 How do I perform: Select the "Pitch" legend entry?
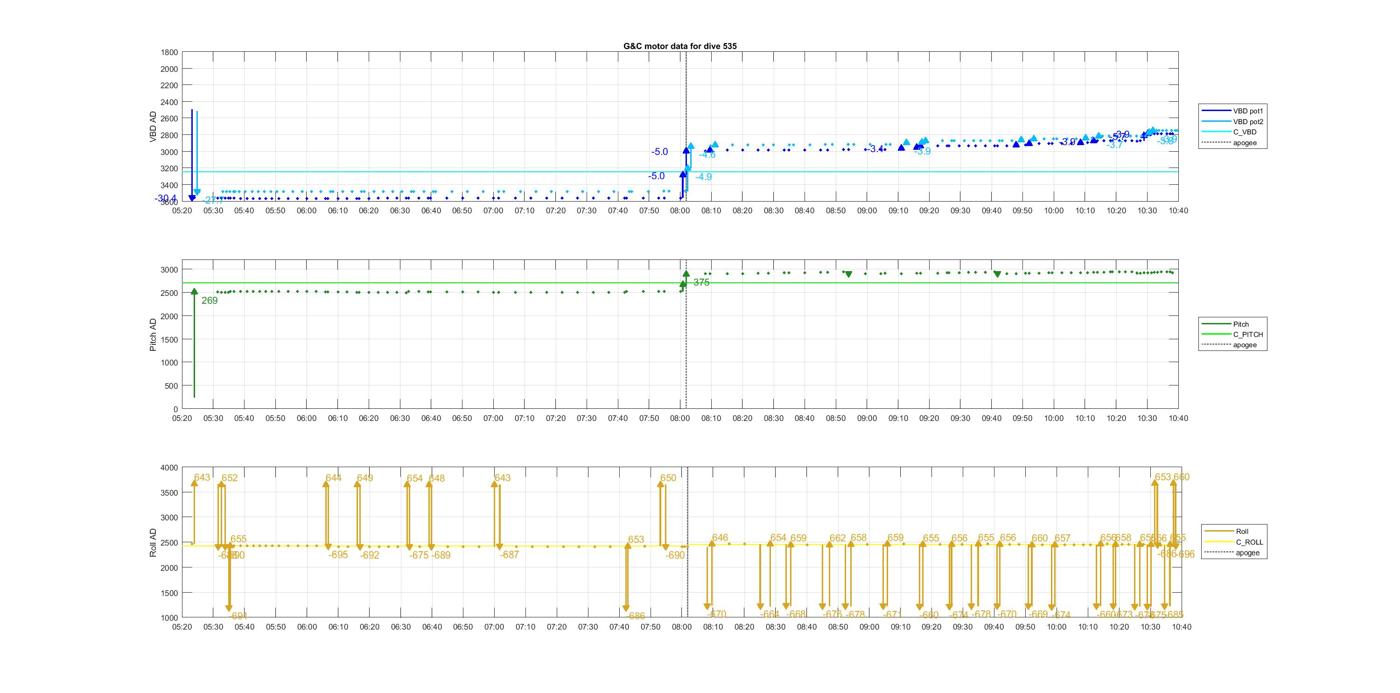point(1241,324)
